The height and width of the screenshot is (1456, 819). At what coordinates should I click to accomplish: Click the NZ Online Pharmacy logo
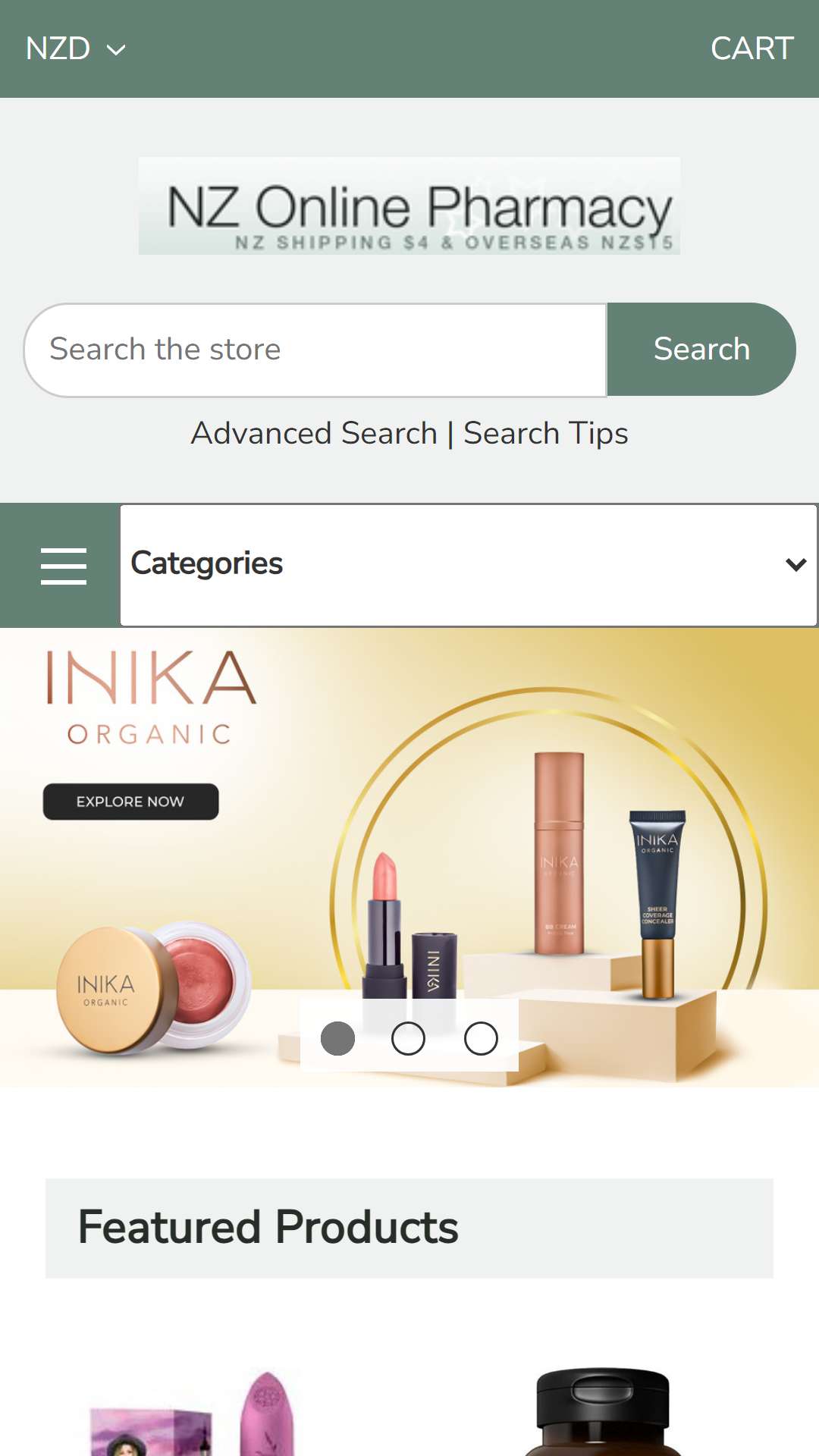coord(409,206)
